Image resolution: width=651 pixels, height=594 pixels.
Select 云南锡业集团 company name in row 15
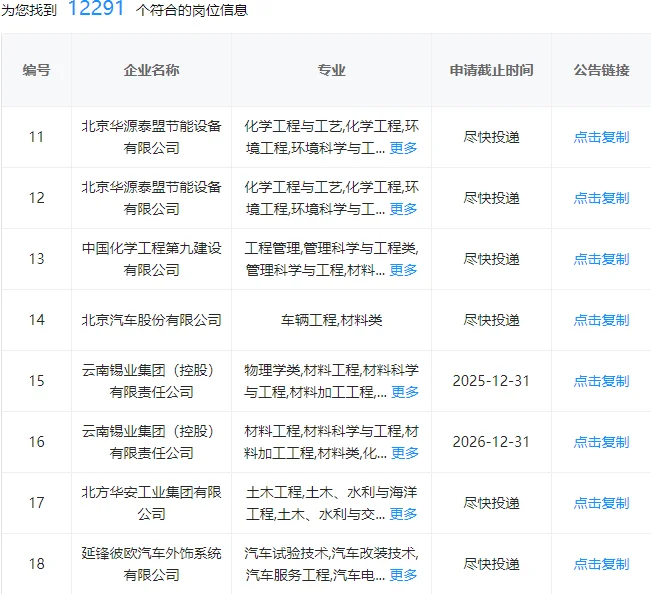coord(152,381)
